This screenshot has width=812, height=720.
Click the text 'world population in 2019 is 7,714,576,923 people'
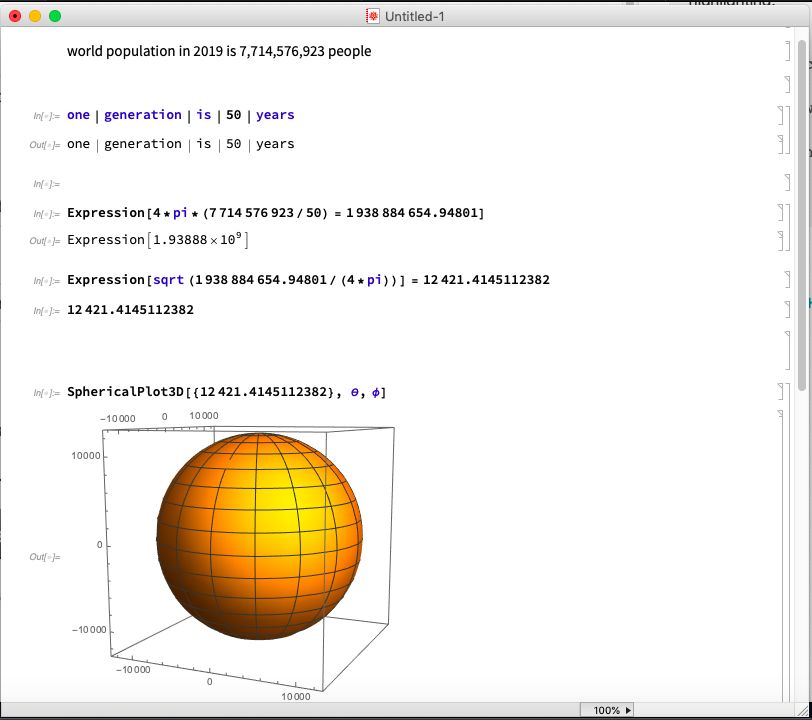tap(219, 51)
